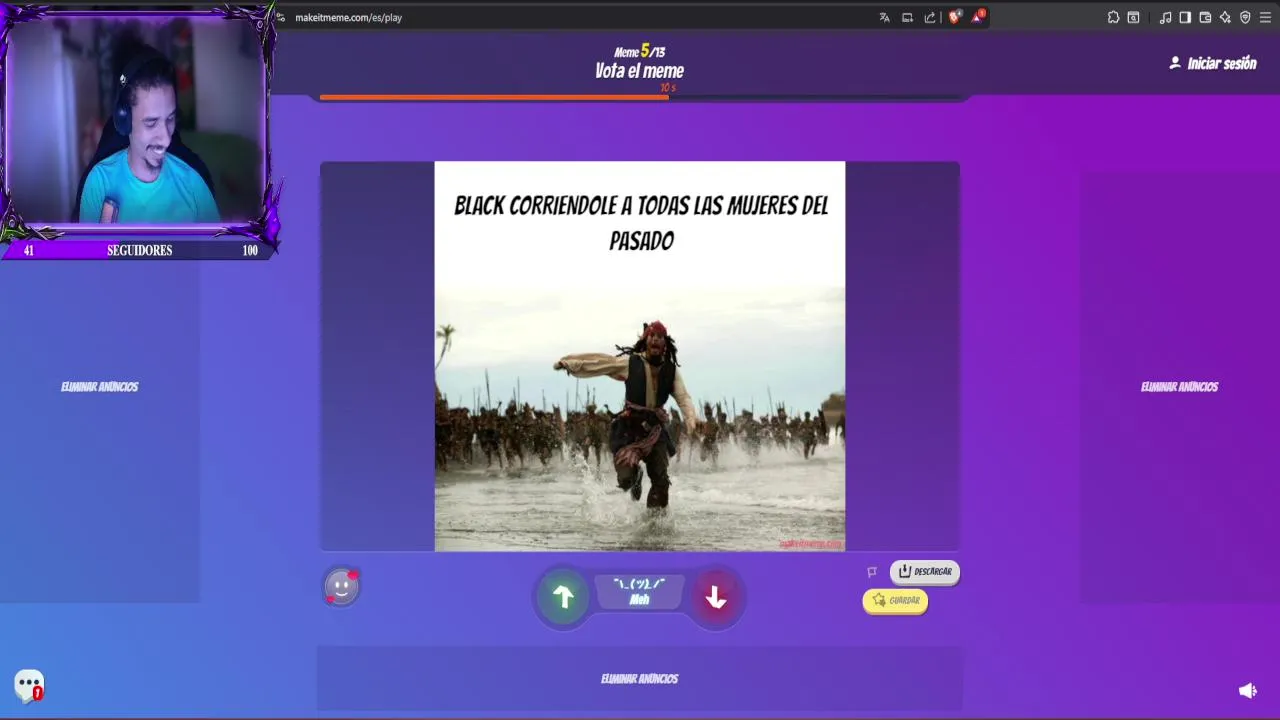Open the translate page icon in address bar

pos(884,17)
